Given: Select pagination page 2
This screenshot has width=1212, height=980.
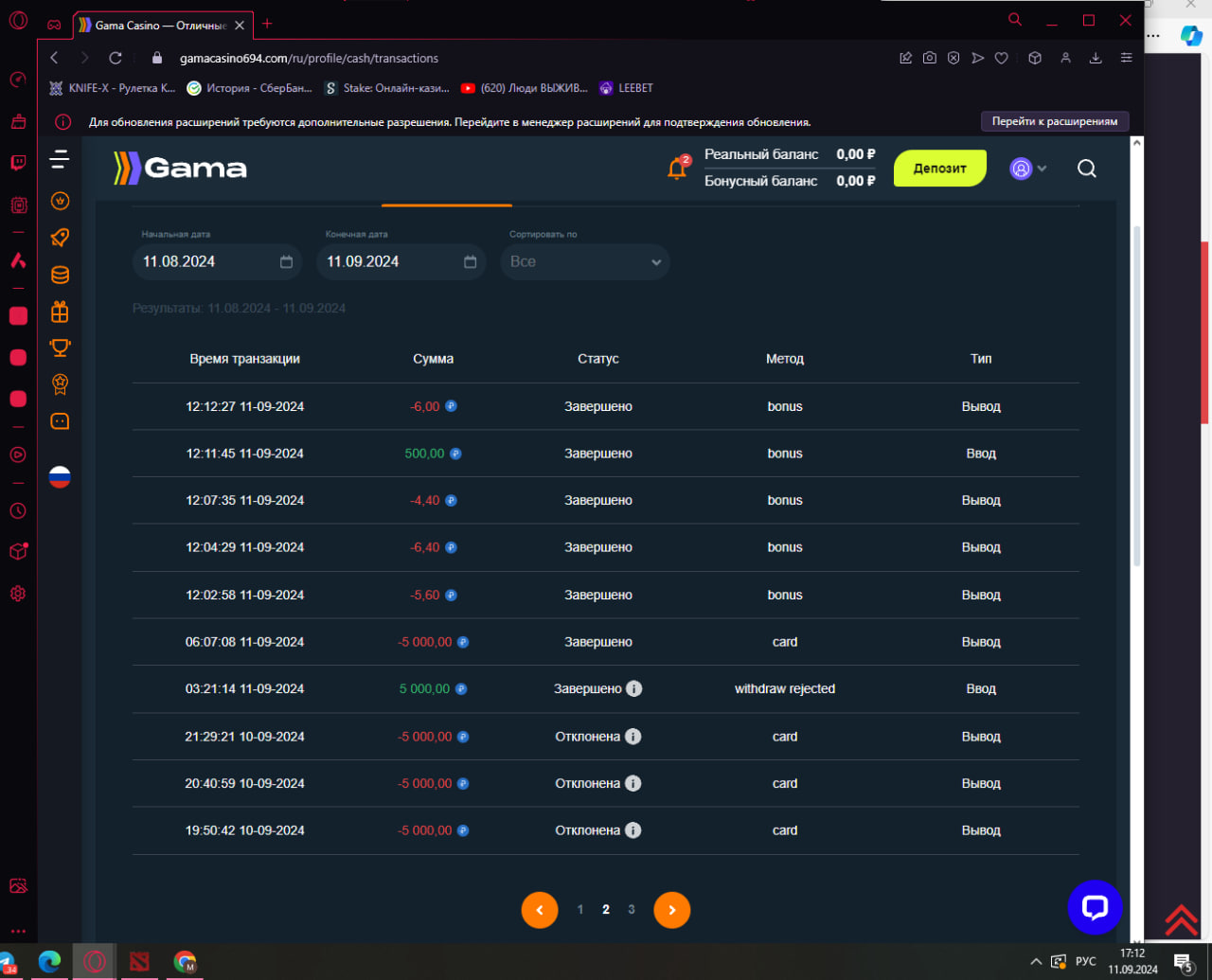Looking at the screenshot, I should 606,910.
